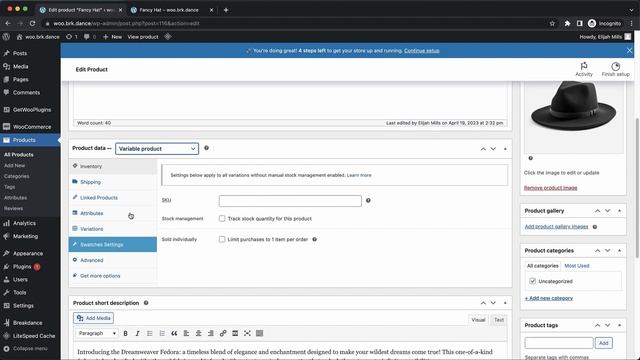Insert a blockquote
The image size is (640, 360).
point(174,333)
